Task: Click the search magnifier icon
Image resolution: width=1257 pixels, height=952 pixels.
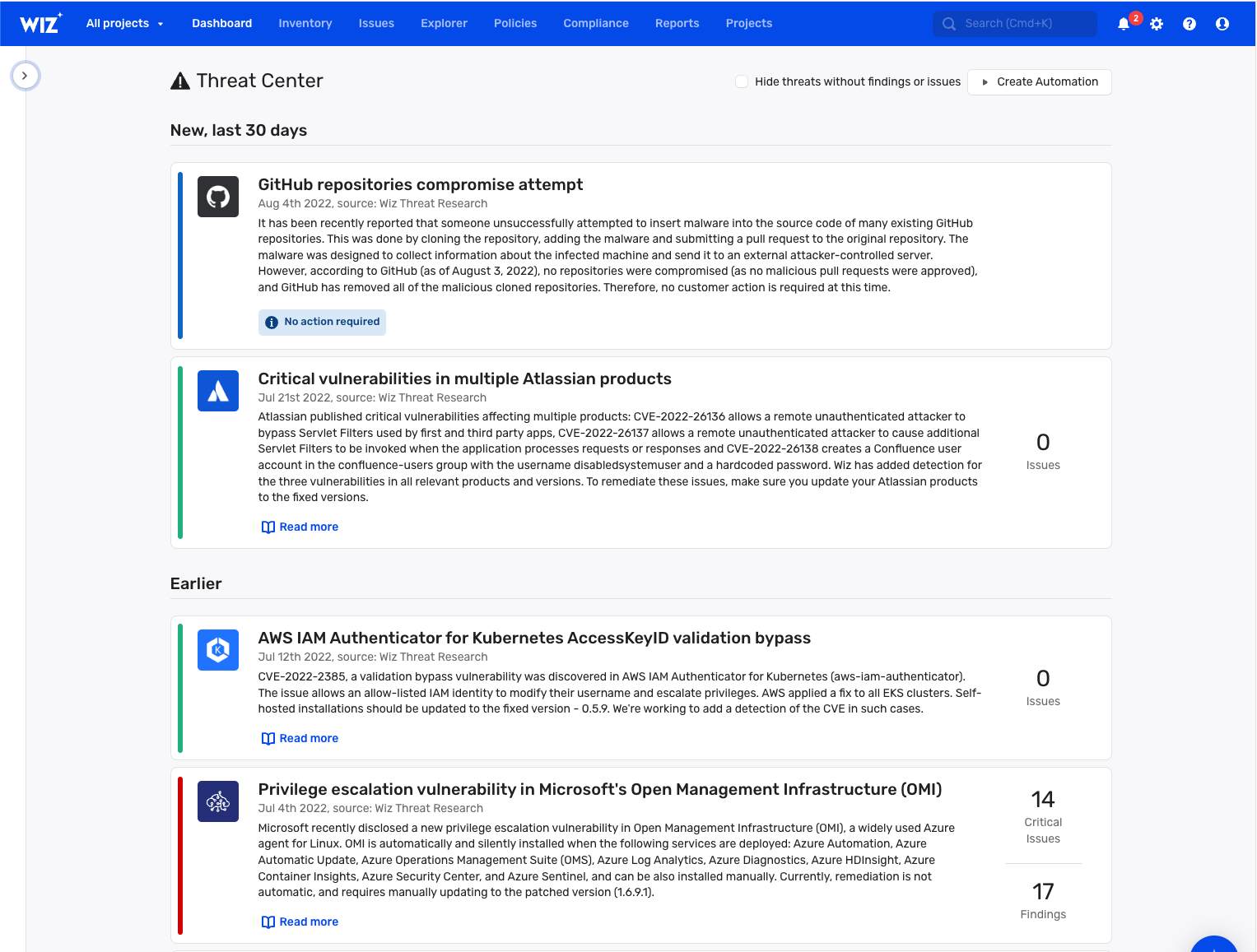Action: tap(949, 24)
